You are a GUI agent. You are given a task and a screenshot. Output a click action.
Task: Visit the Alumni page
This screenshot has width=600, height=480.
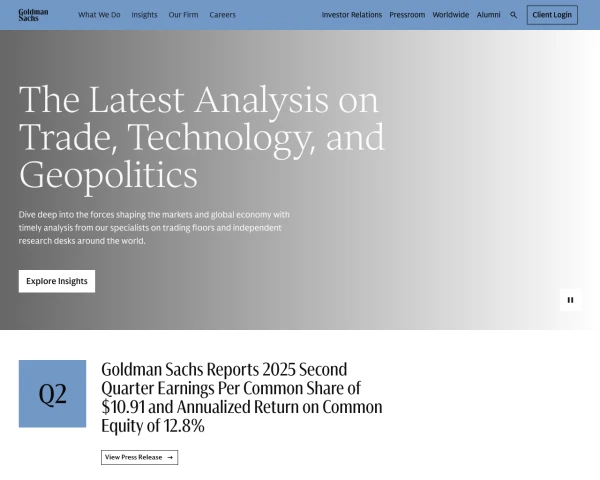(488, 15)
